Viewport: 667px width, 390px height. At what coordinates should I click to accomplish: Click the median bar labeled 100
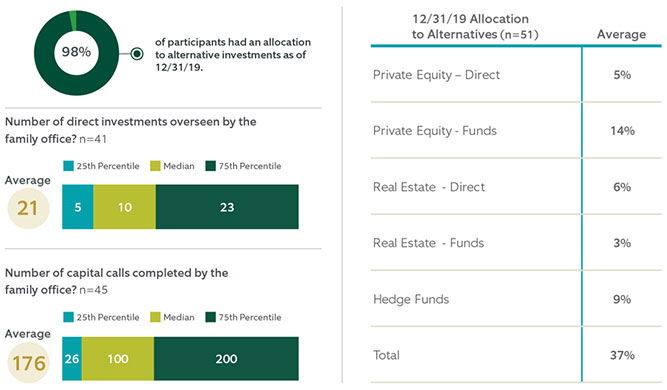(118, 359)
